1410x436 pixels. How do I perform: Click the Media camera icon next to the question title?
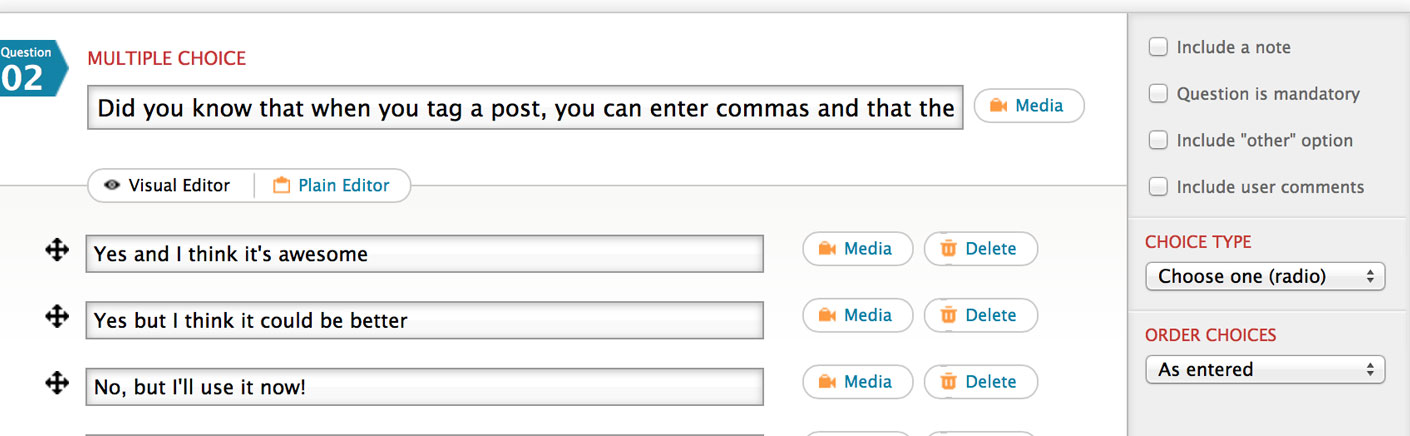tap(997, 106)
